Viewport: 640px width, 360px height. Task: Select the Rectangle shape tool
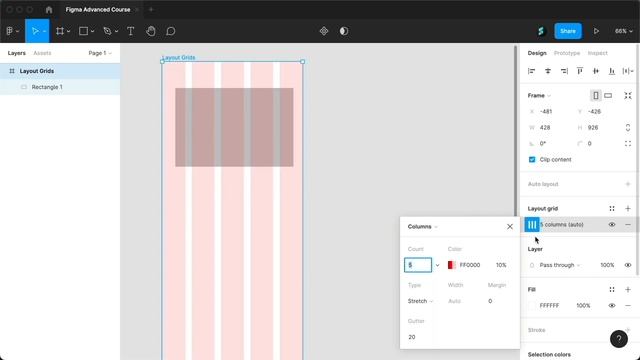[x=84, y=31]
